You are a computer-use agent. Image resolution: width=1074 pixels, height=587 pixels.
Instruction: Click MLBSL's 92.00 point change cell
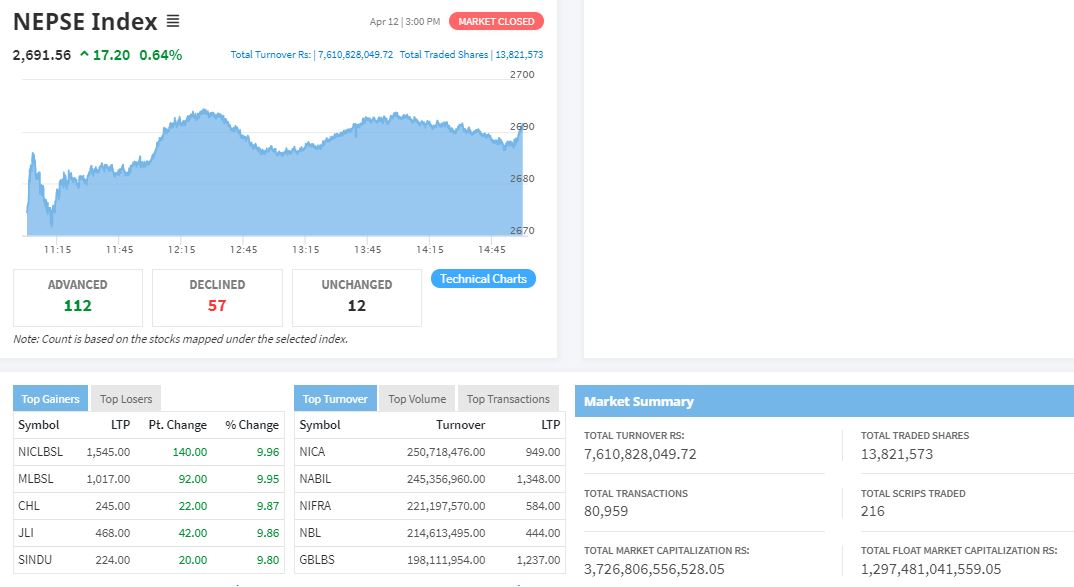pos(192,479)
